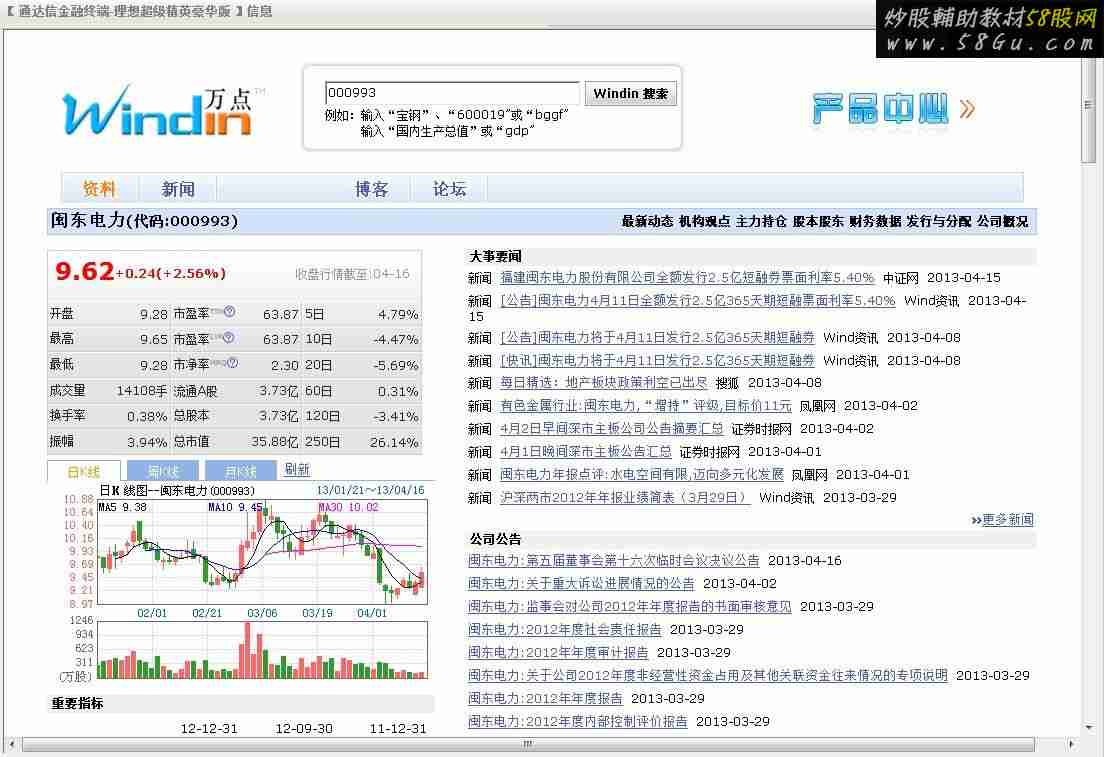Switch to the 周K线 chart tab
Viewport: 1104px width, 757px height.
coord(163,471)
